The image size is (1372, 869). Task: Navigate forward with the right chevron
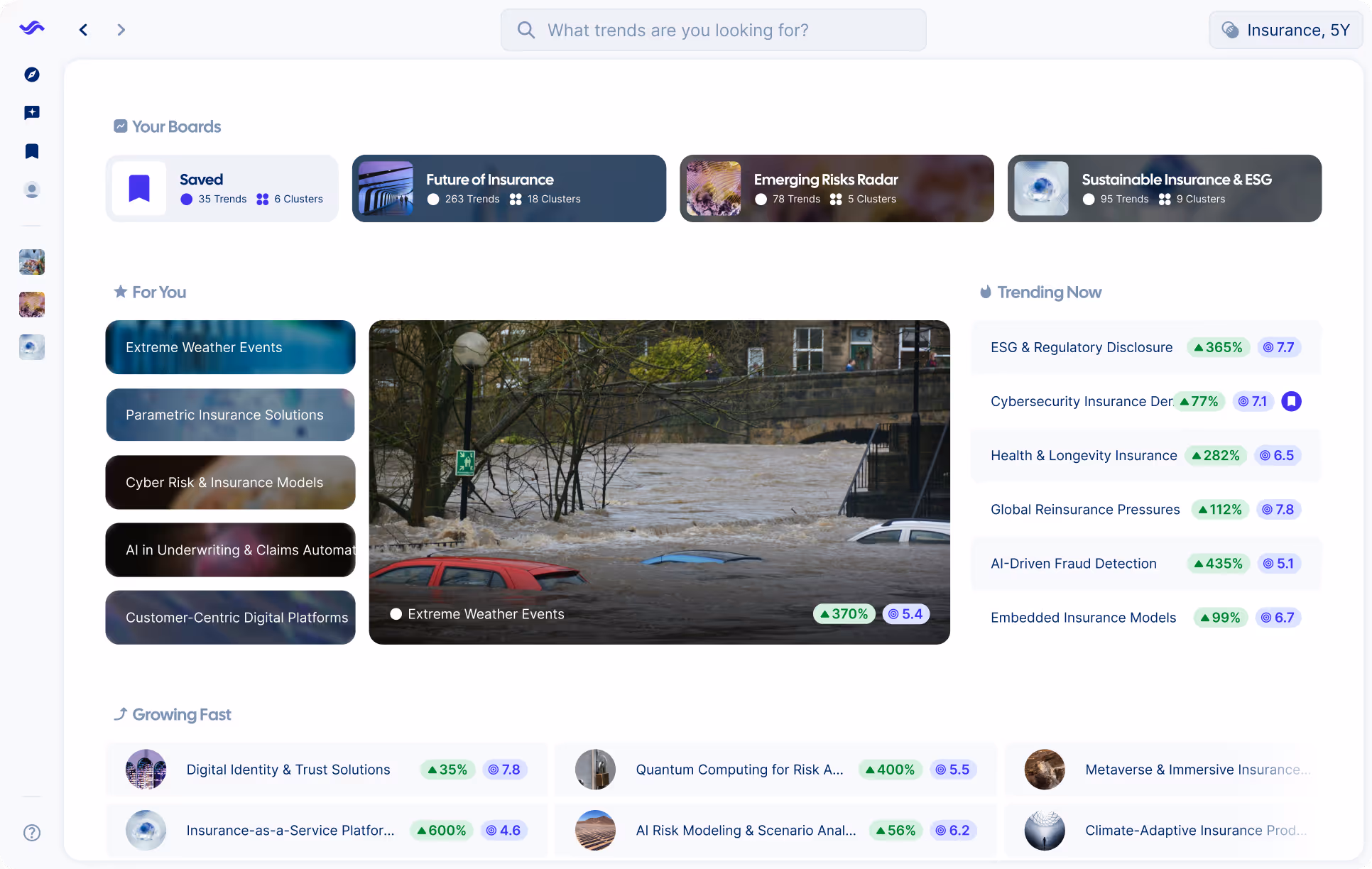[x=121, y=30]
